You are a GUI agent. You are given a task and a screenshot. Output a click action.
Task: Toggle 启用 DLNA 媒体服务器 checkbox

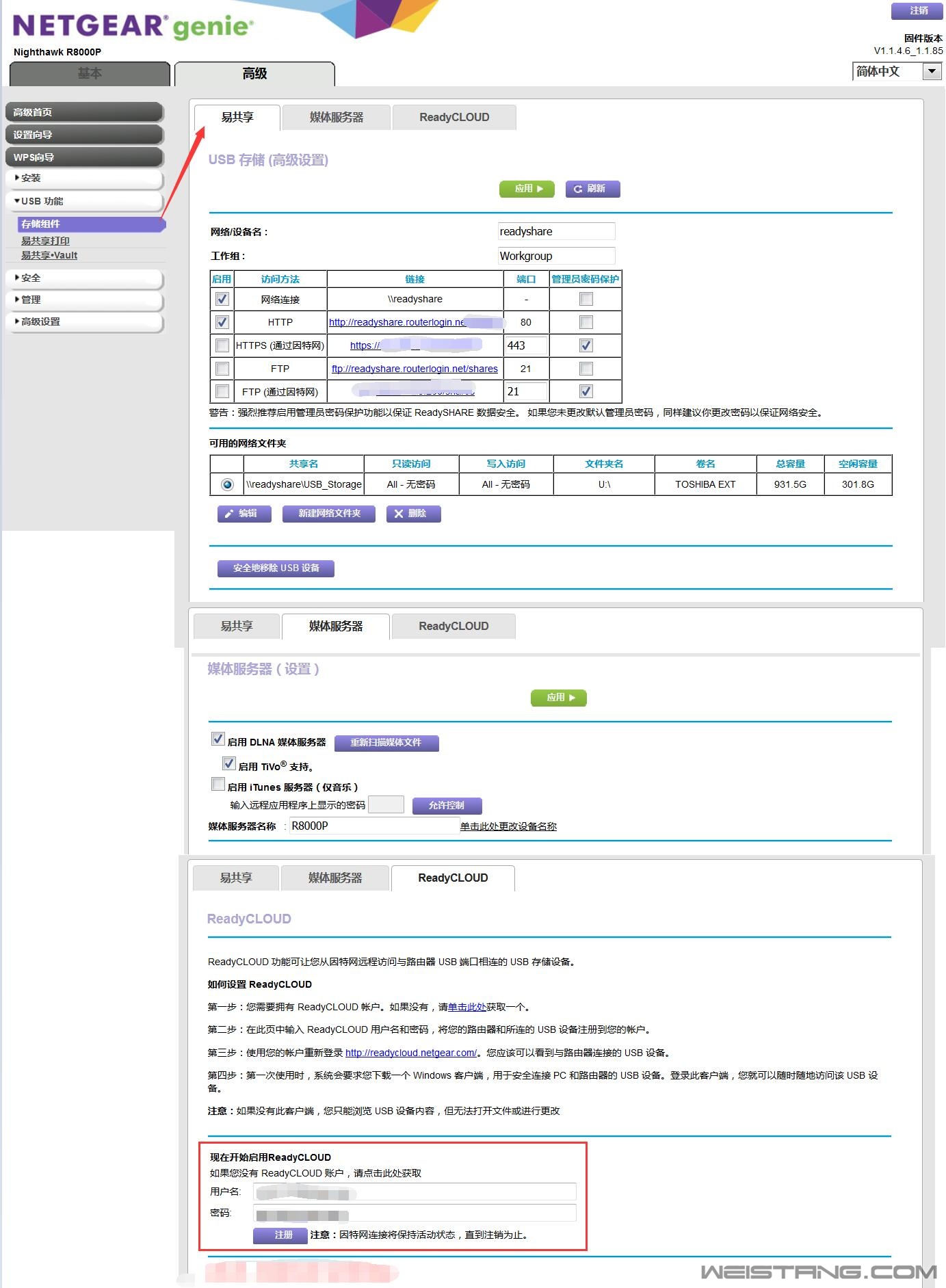(x=218, y=739)
